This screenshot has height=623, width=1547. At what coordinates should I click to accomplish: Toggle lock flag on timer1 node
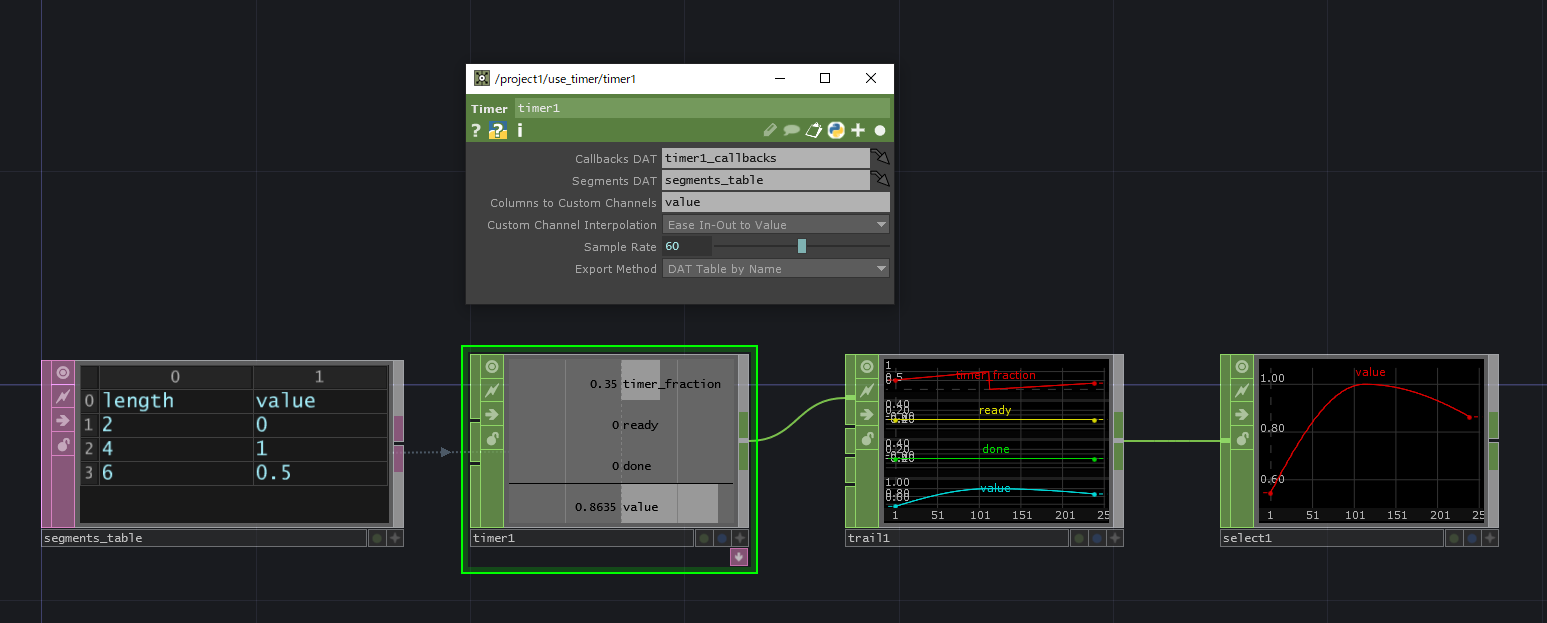point(492,439)
